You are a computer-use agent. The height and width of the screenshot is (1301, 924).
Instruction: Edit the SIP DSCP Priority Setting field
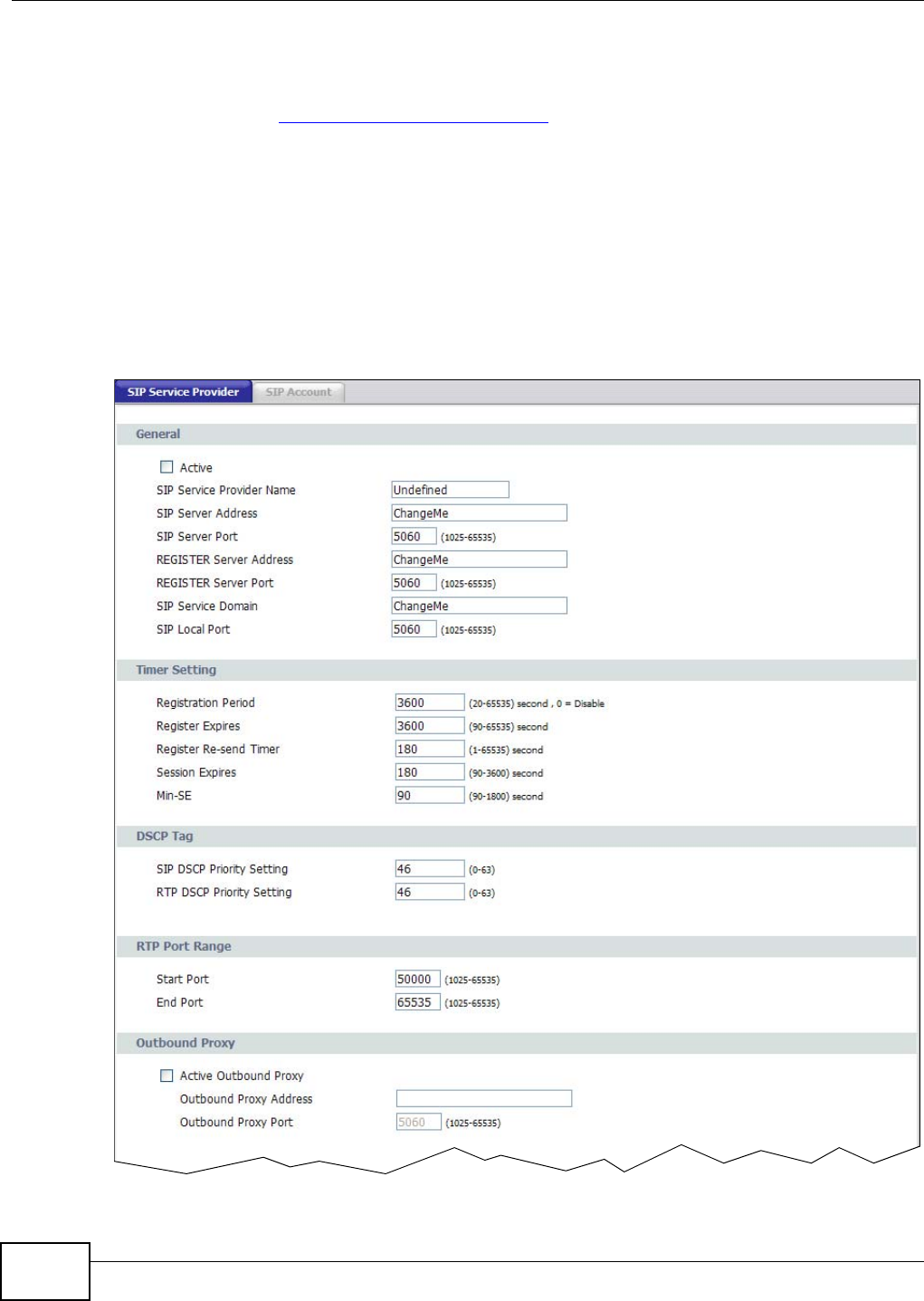tap(430, 869)
